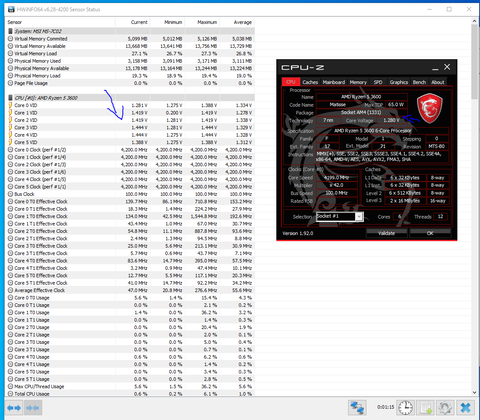Select the Core 0 Clock (perf #1/2) row

tap(131, 150)
